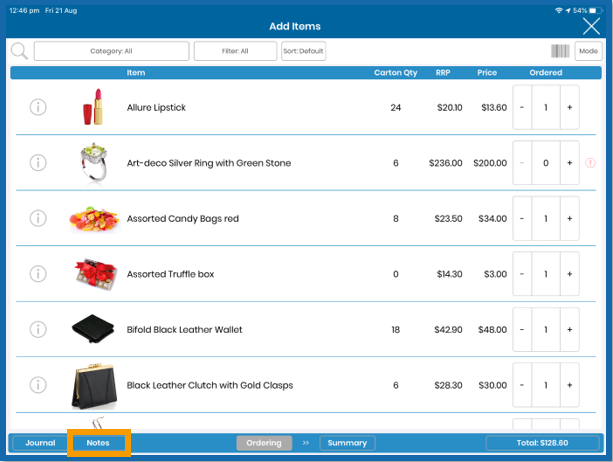The width and height of the screenshot is (613, 462).
Task: Edit Assorted Candy Bags red ordered quantity field
Action: coord(546,218)
